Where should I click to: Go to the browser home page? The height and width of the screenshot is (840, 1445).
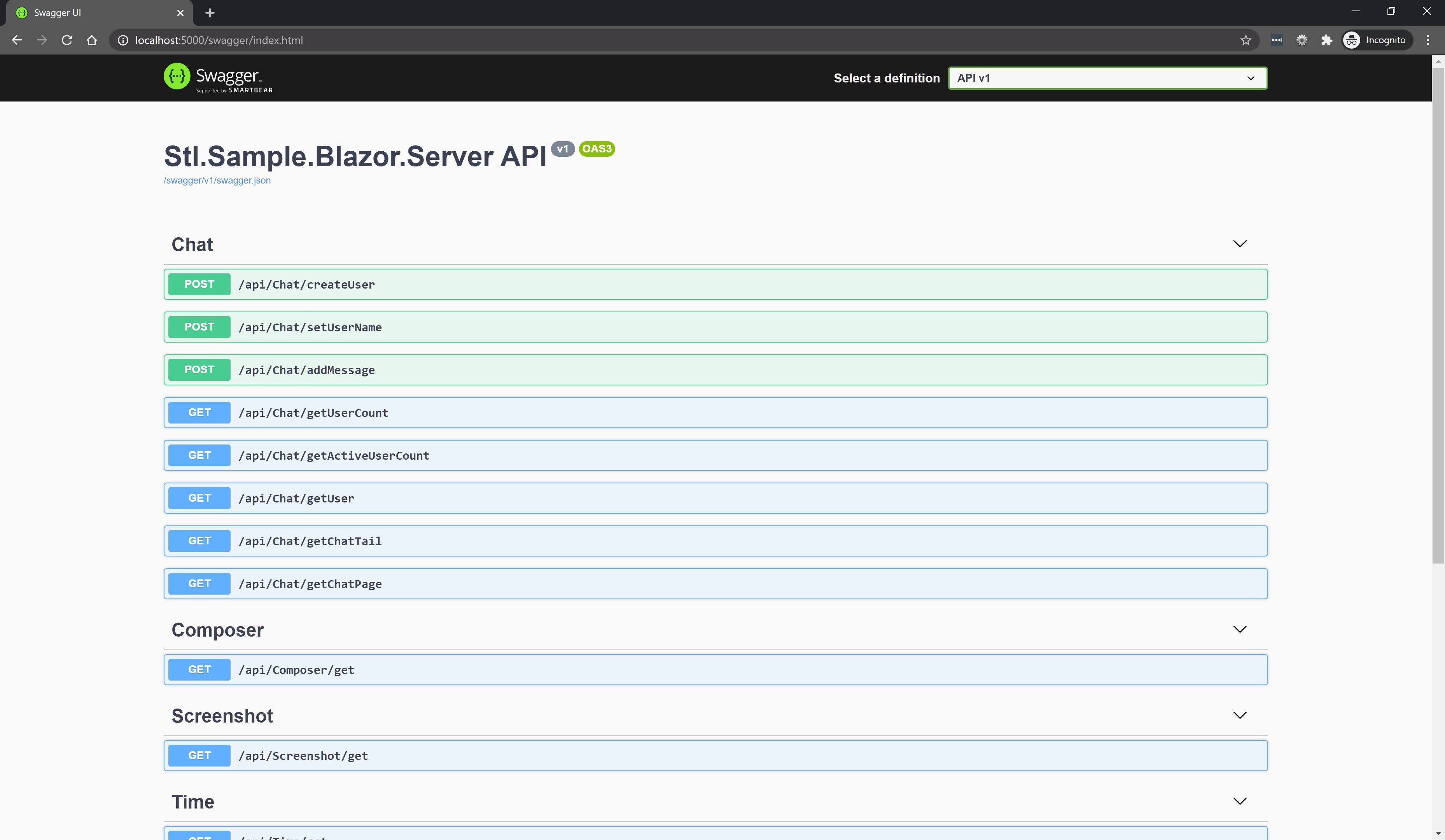coord(92,40)
